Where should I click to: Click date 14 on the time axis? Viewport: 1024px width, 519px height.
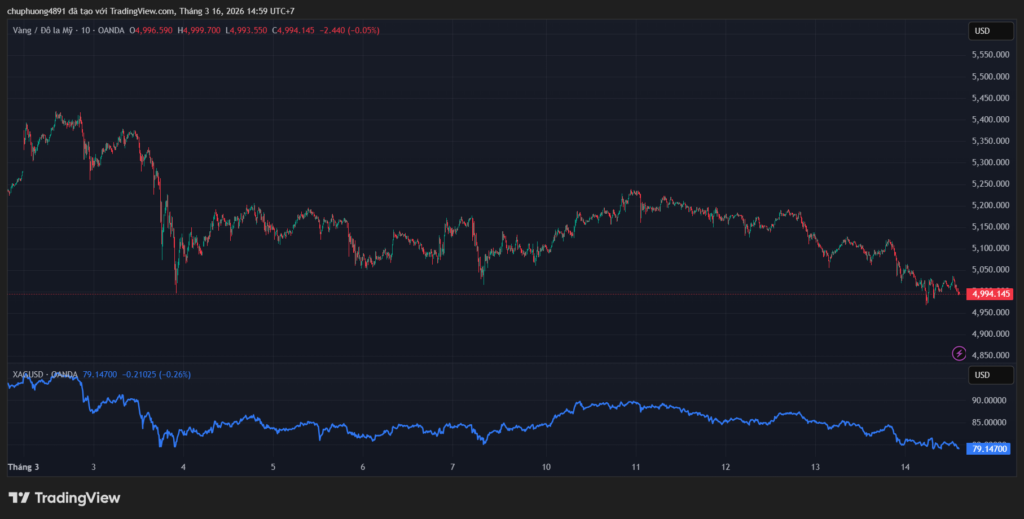(x=904, y=467)
